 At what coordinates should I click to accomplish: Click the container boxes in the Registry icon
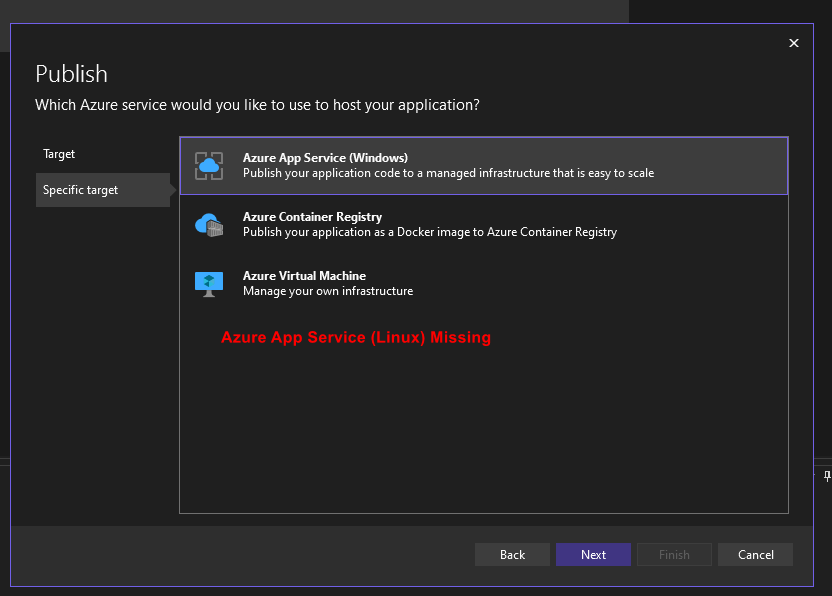tap(215, 229)
